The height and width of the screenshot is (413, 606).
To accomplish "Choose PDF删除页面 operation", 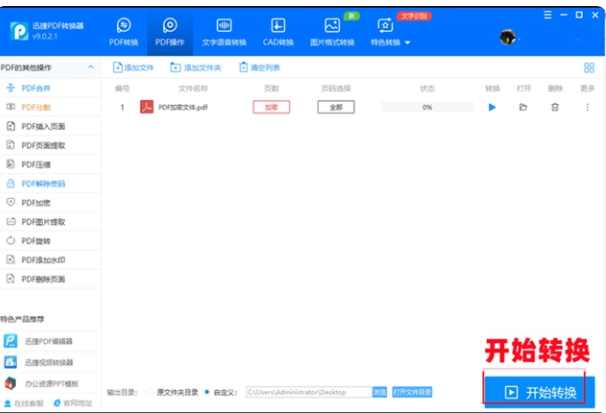I will 50,279.
